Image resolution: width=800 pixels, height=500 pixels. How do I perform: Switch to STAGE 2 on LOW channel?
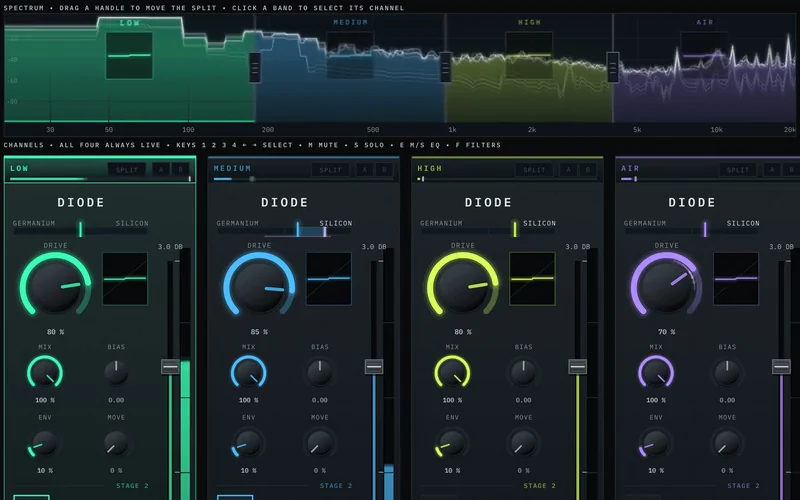click(132, 486)
